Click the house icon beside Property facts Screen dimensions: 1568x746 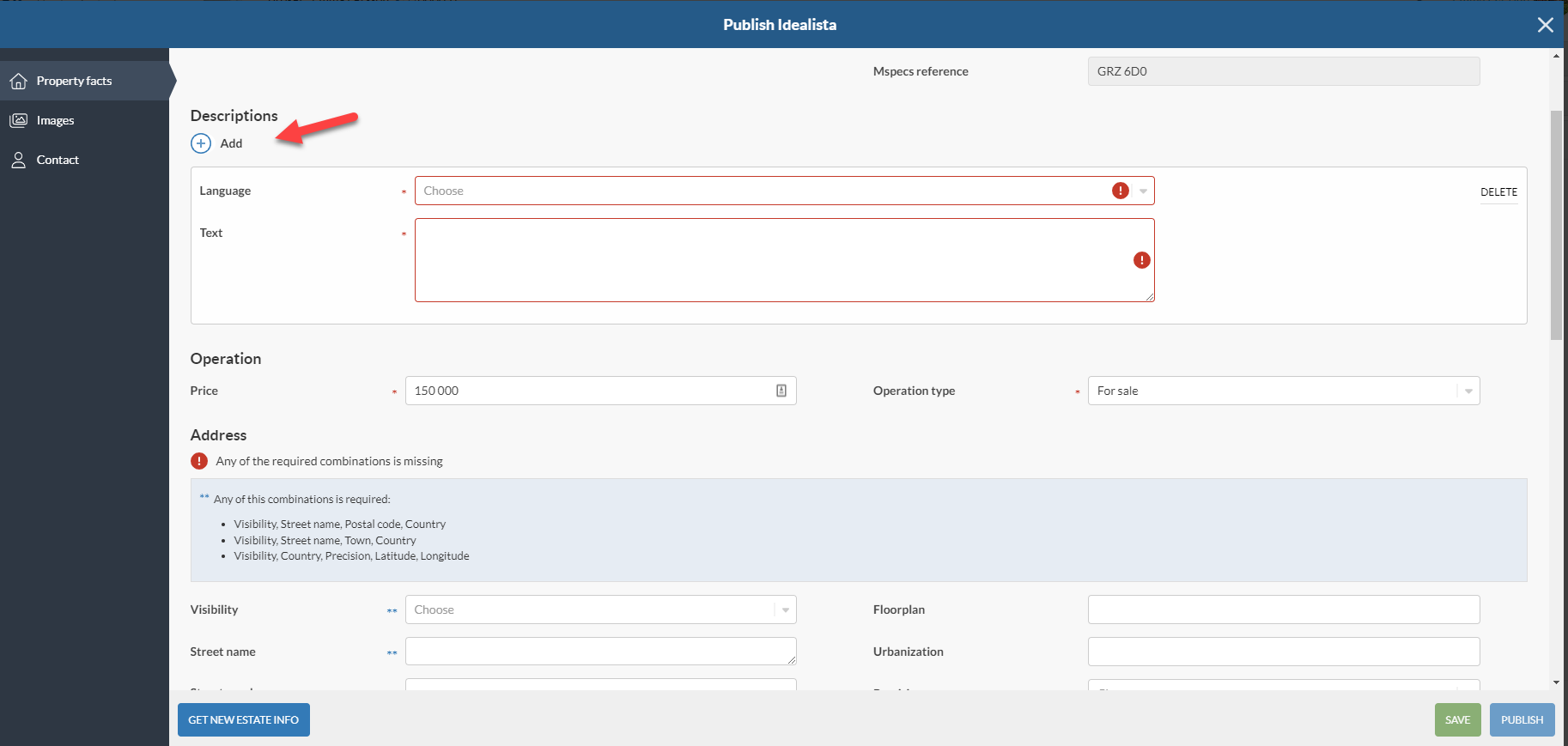[x=18, y=81]
